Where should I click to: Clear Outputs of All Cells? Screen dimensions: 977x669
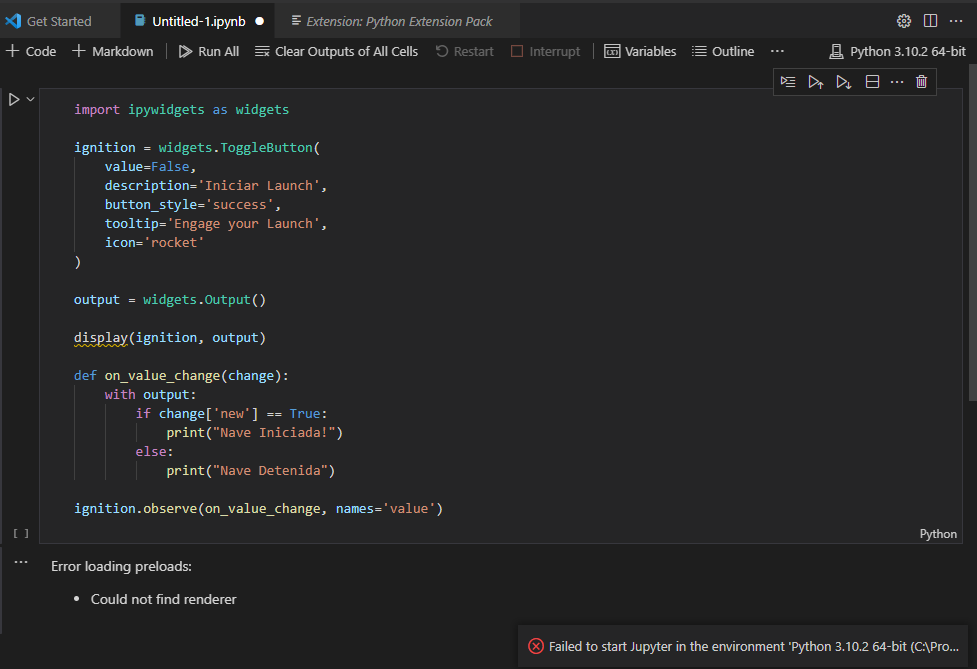pyautogui.click(x=336, y=51)
